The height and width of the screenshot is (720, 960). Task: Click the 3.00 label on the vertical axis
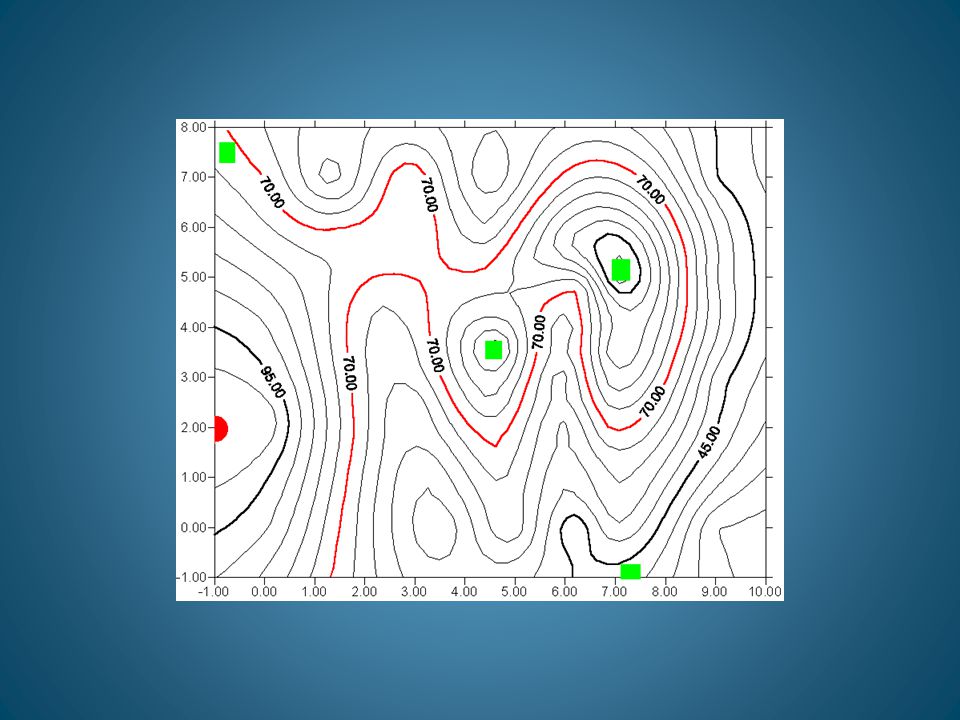tap(193, 377)
